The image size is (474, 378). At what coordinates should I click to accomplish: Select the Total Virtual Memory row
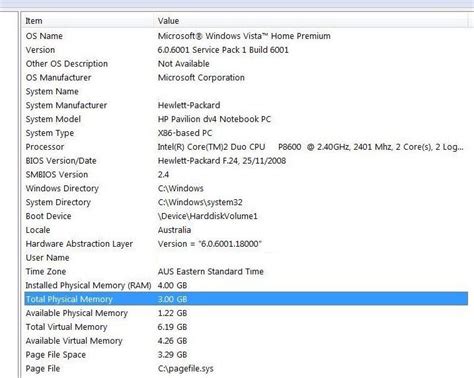(246, 327)
